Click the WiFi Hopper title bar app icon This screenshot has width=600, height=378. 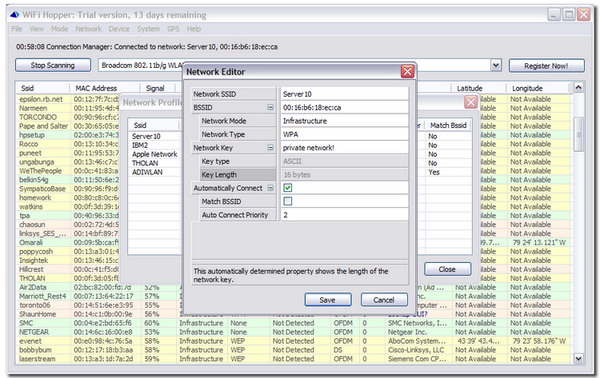point(15,15)
